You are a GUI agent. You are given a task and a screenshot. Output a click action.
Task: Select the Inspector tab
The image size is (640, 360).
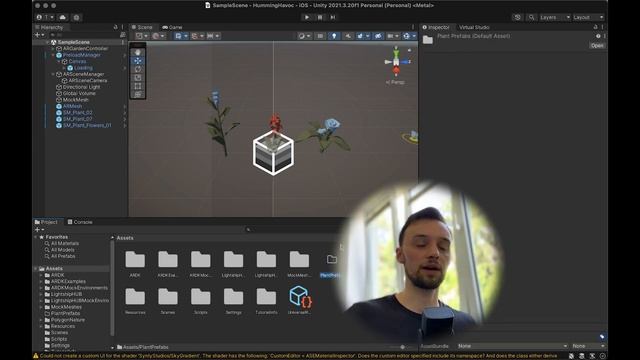436,27
